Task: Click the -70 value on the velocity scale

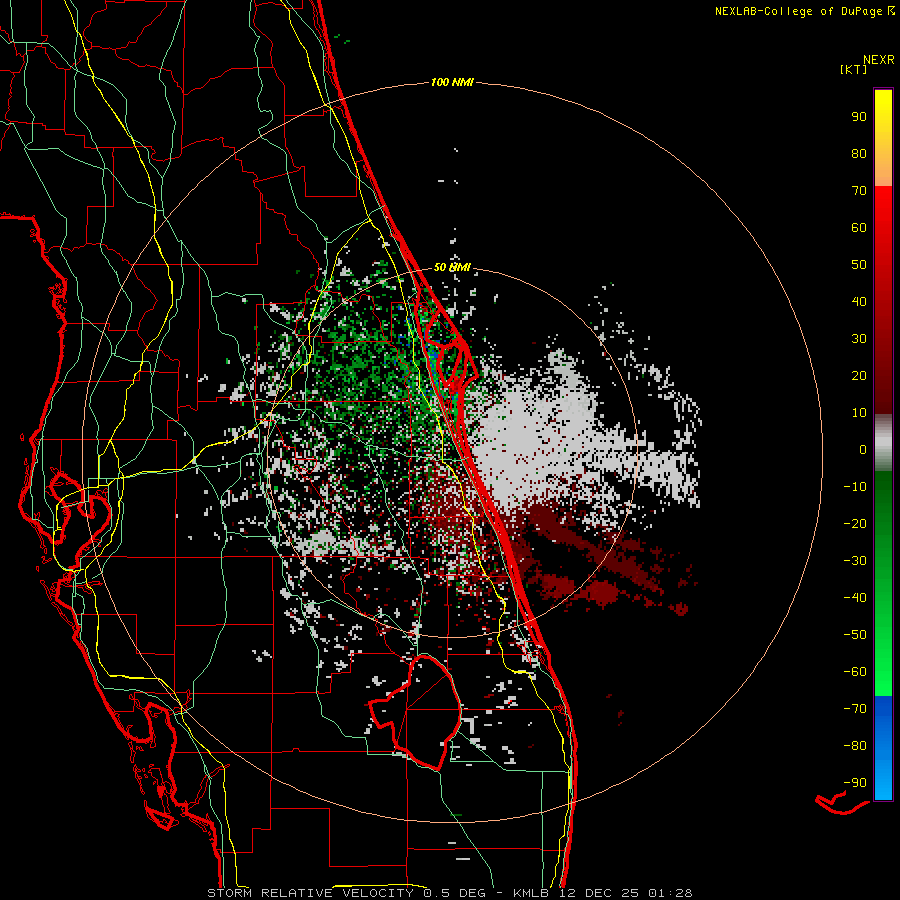Action: 855,709
